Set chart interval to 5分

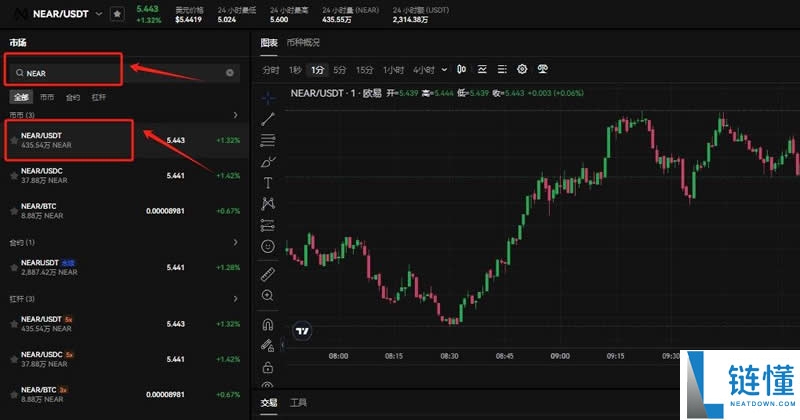340,70
